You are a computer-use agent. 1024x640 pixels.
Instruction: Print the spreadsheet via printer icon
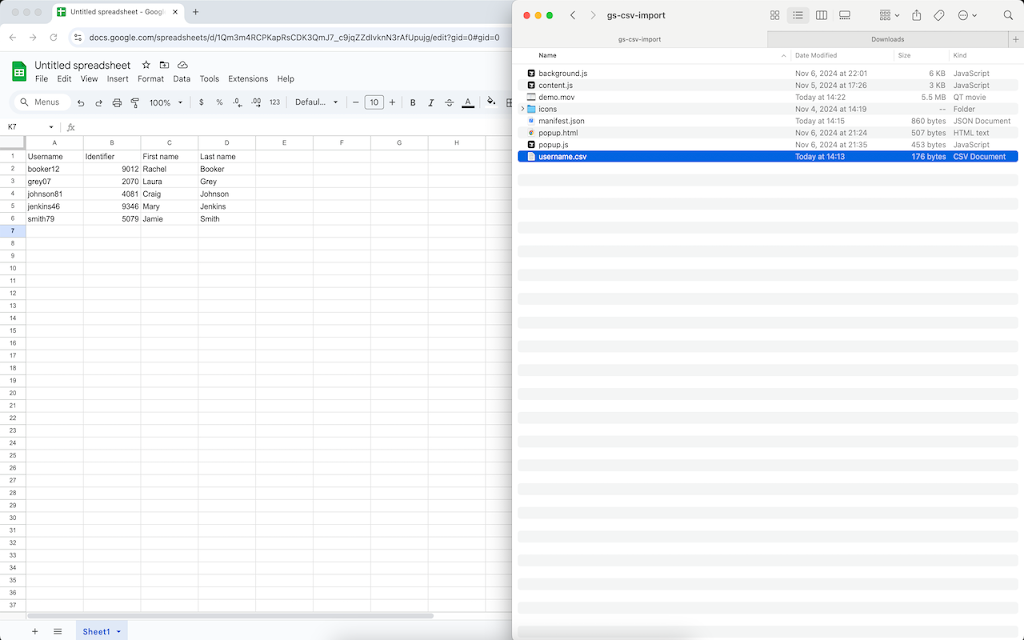[117, 103]
